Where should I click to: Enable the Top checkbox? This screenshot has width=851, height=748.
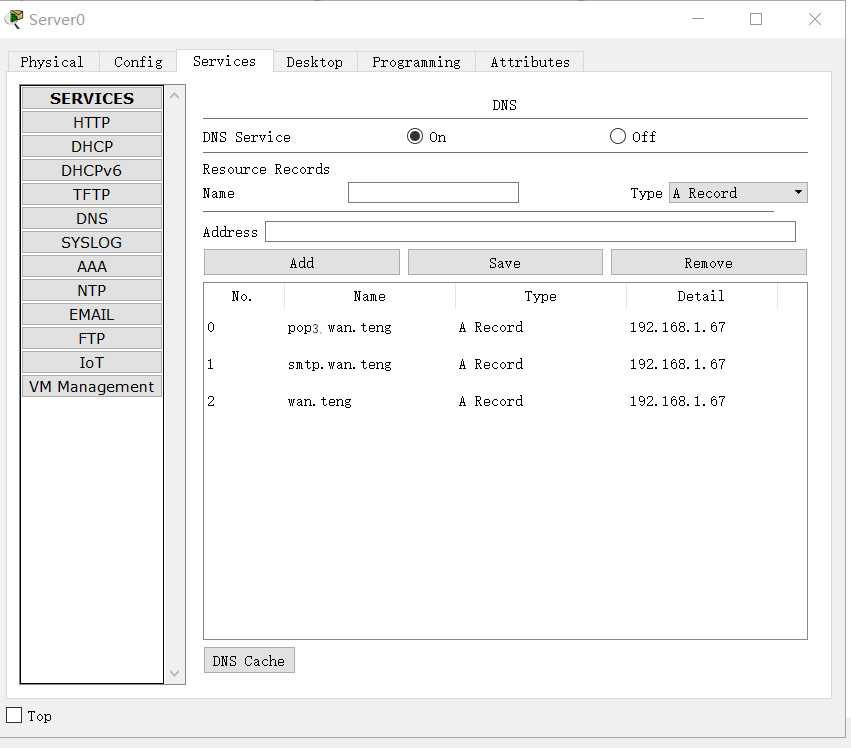click(x=14, y=715)
